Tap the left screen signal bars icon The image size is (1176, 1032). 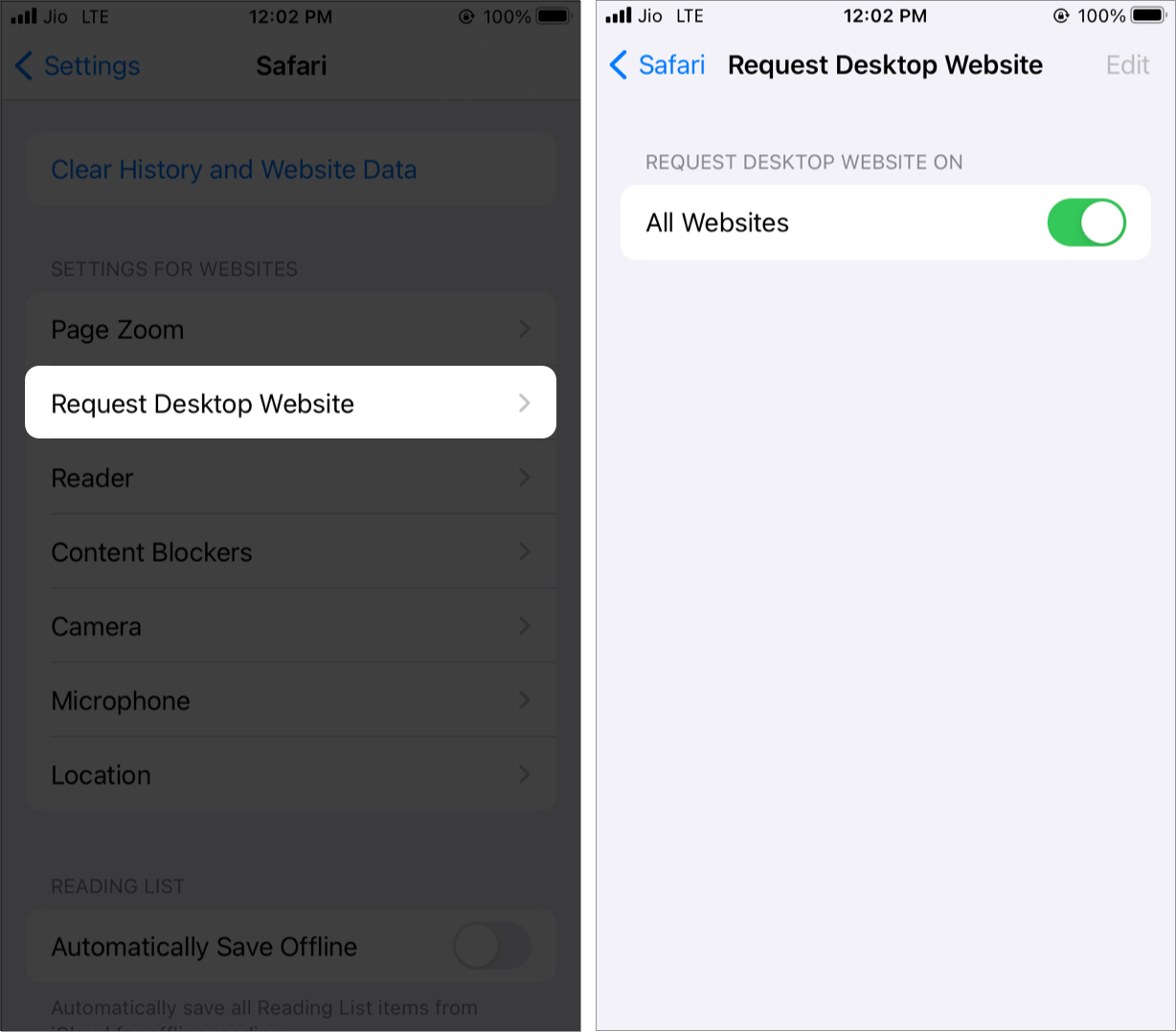pos(24,16)
